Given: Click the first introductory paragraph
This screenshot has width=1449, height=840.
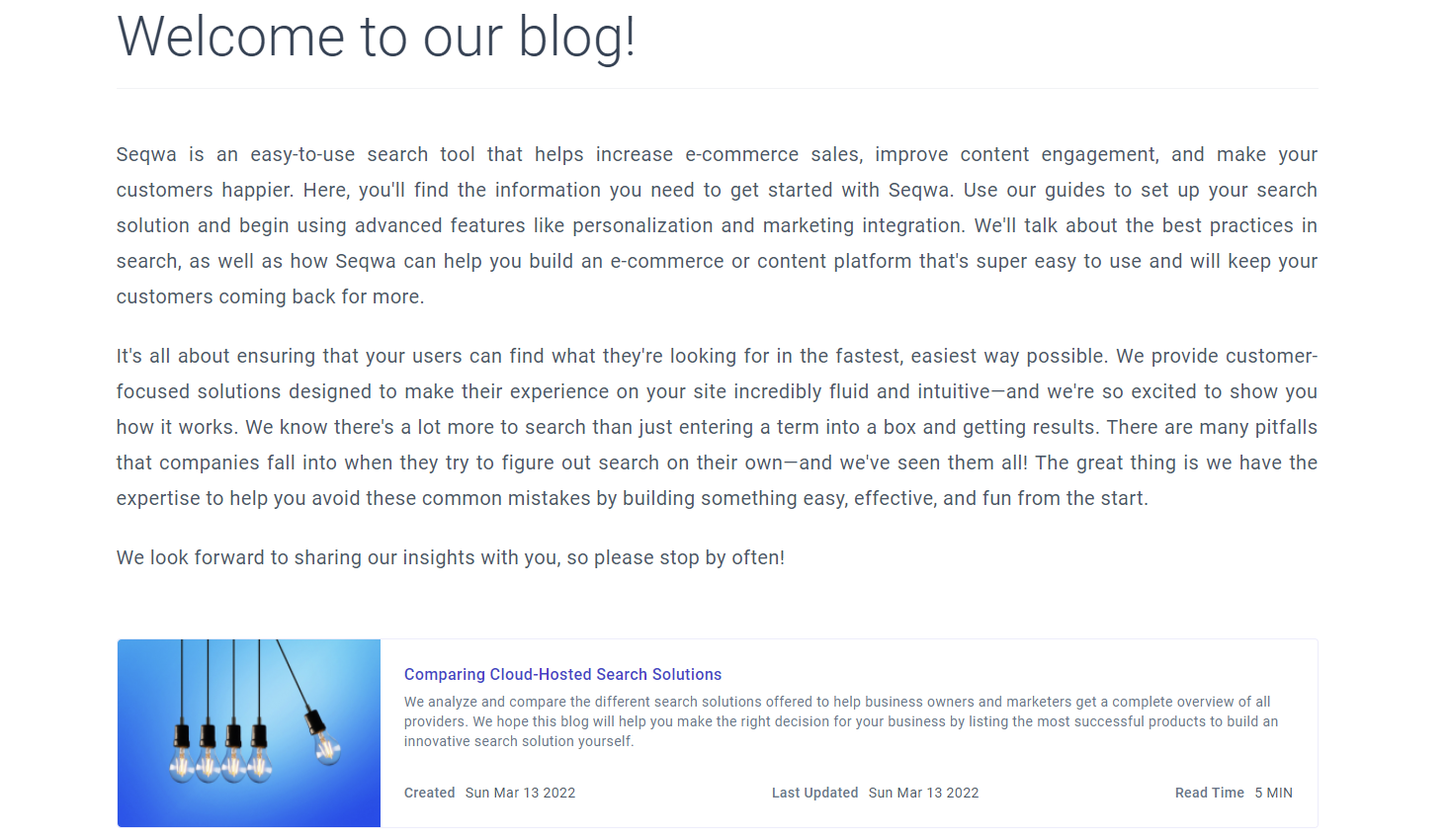Looking at the screenshot, I should (x=717, y=224).
